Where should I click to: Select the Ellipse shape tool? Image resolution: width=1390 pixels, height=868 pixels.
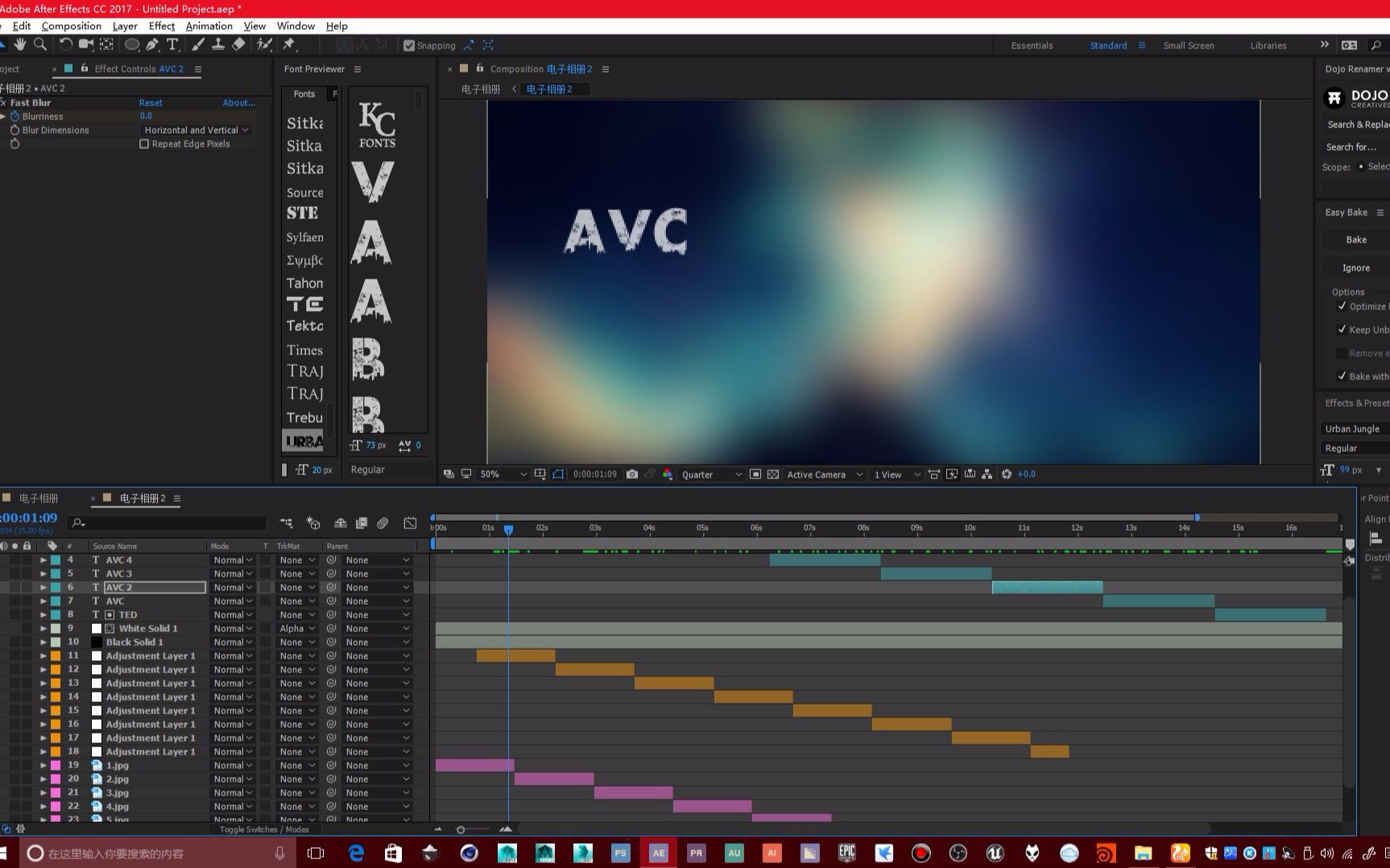pos(132,45)
